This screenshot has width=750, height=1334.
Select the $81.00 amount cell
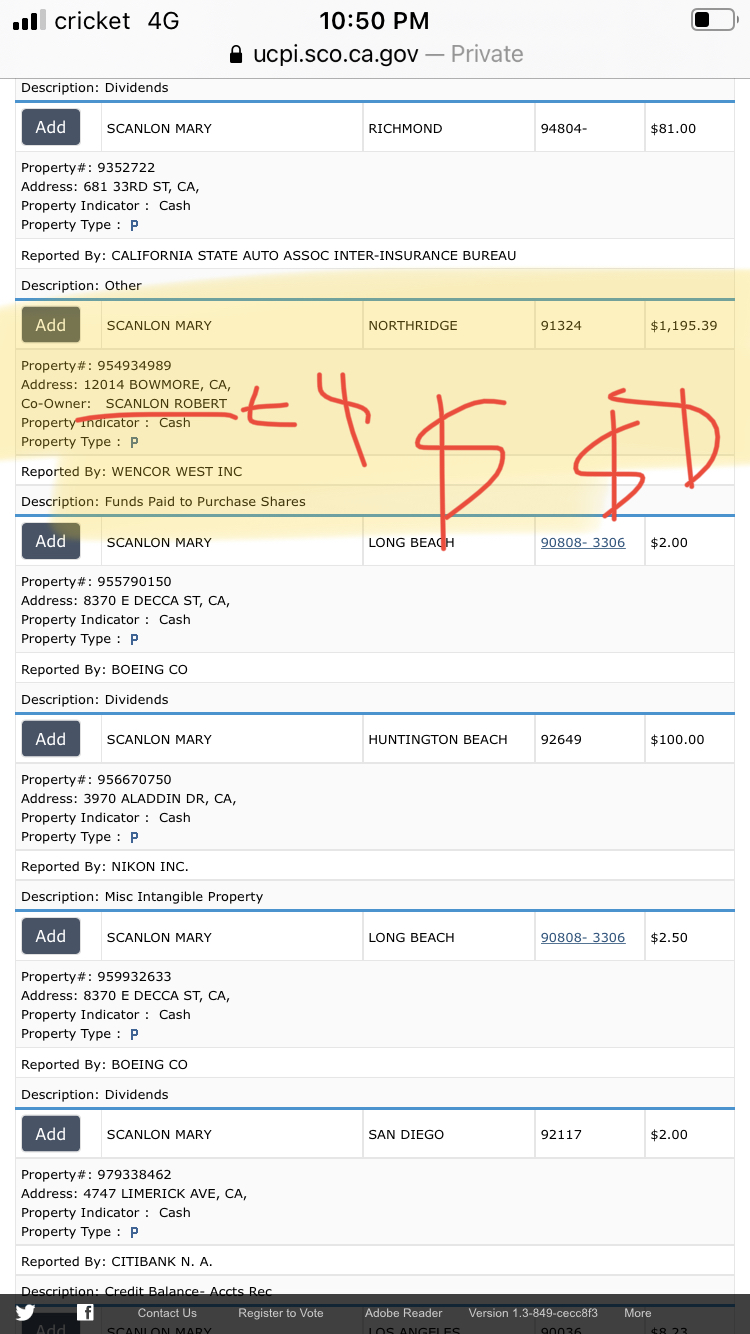(x=689, y=128)
